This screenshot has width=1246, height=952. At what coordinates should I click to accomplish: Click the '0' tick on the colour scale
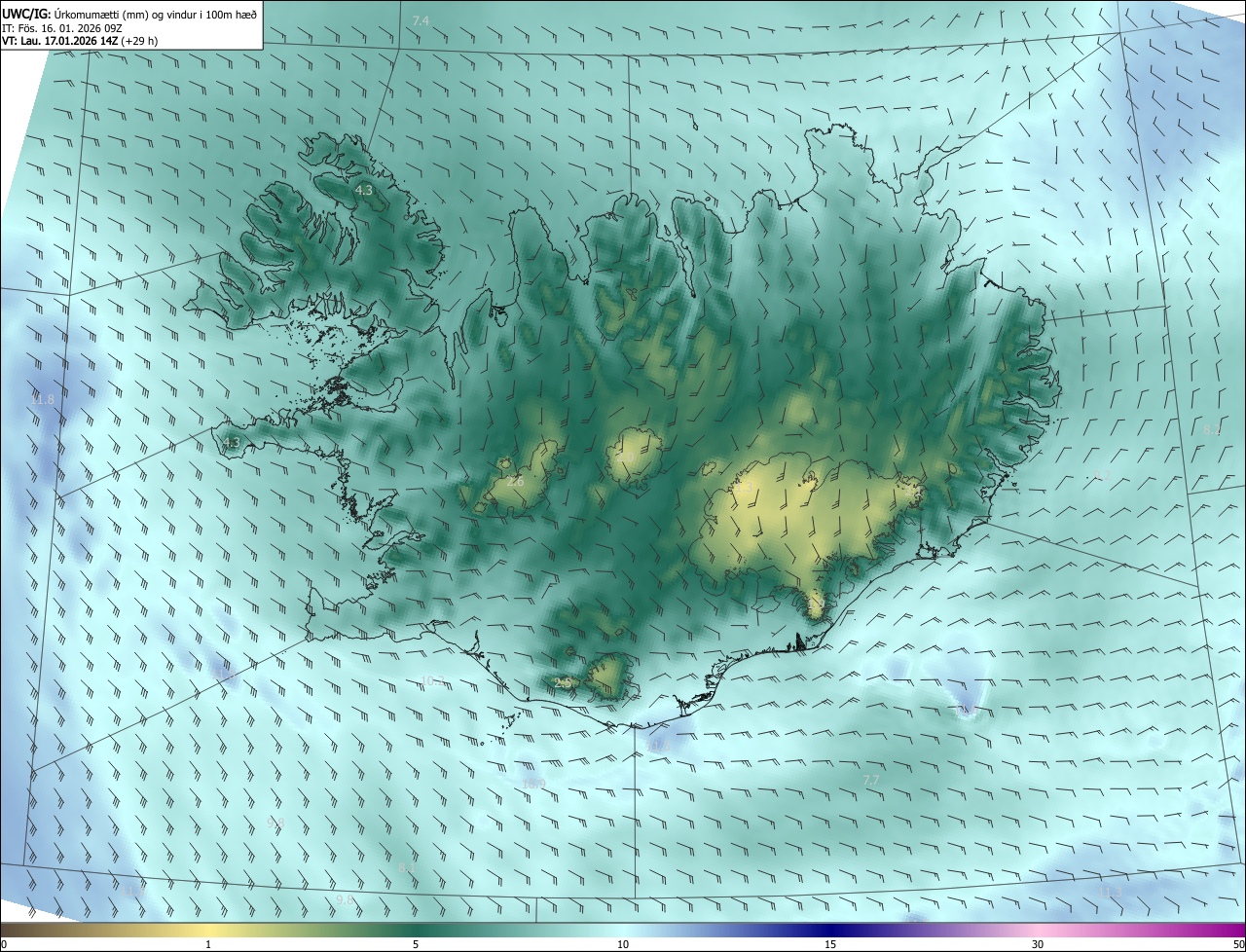tap(3, 944)
